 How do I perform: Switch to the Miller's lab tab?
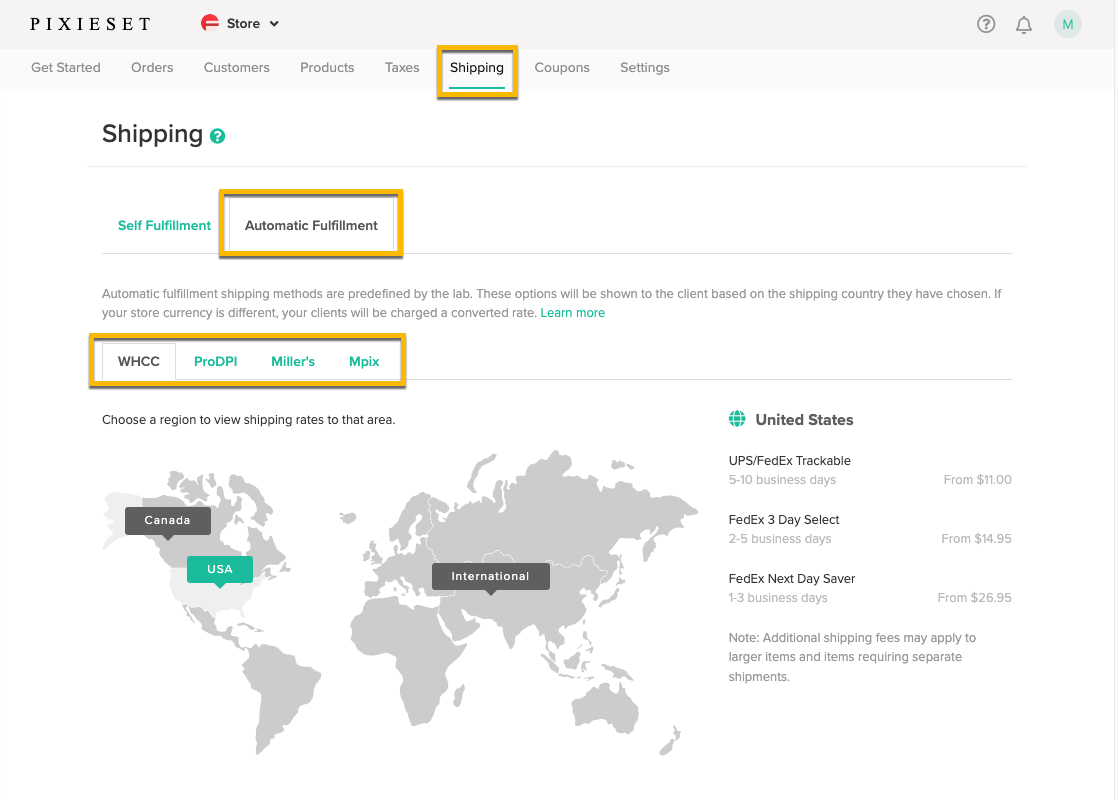(x=292, y=361)
